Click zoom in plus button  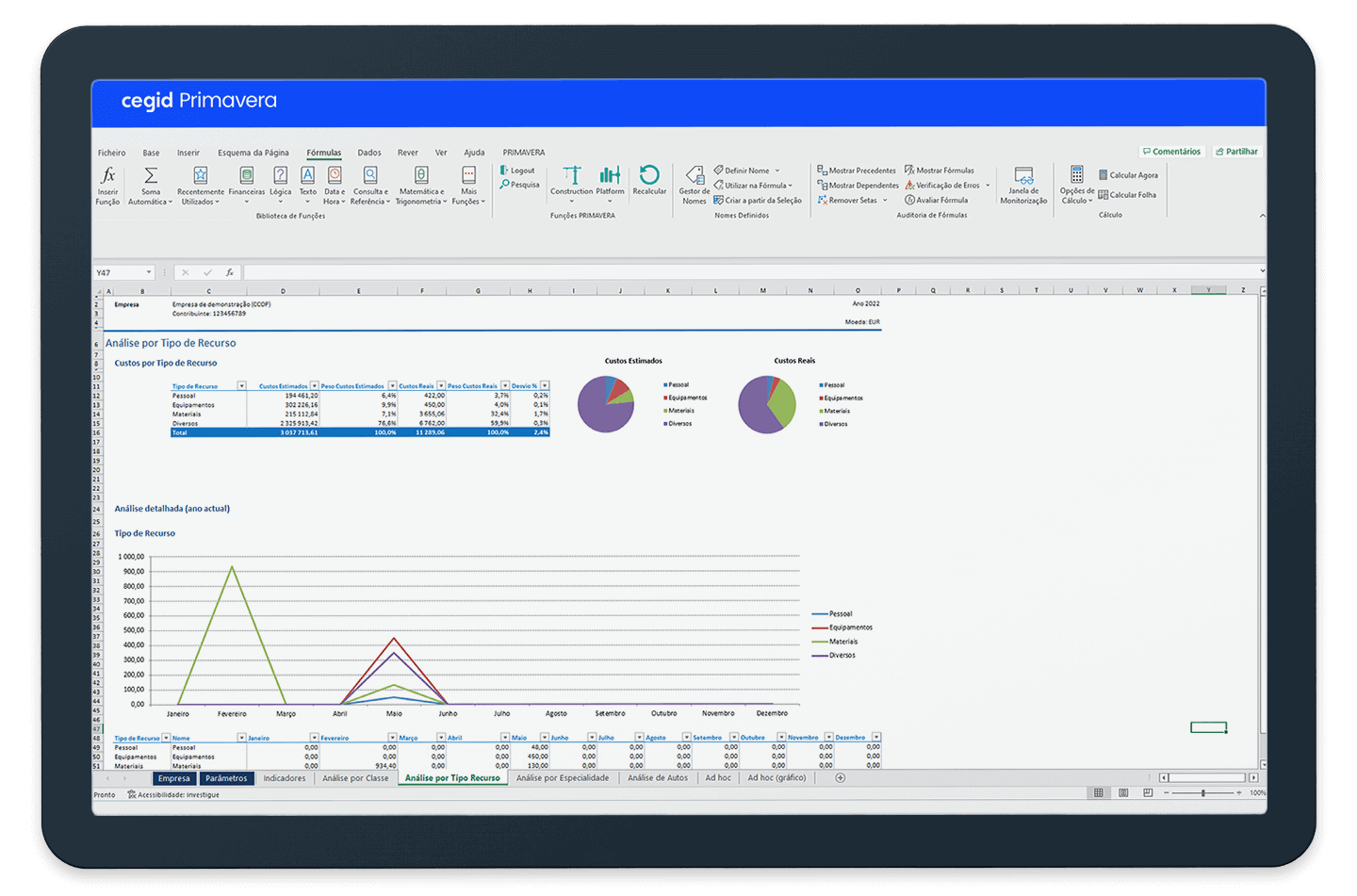(x=1238, y=793)
